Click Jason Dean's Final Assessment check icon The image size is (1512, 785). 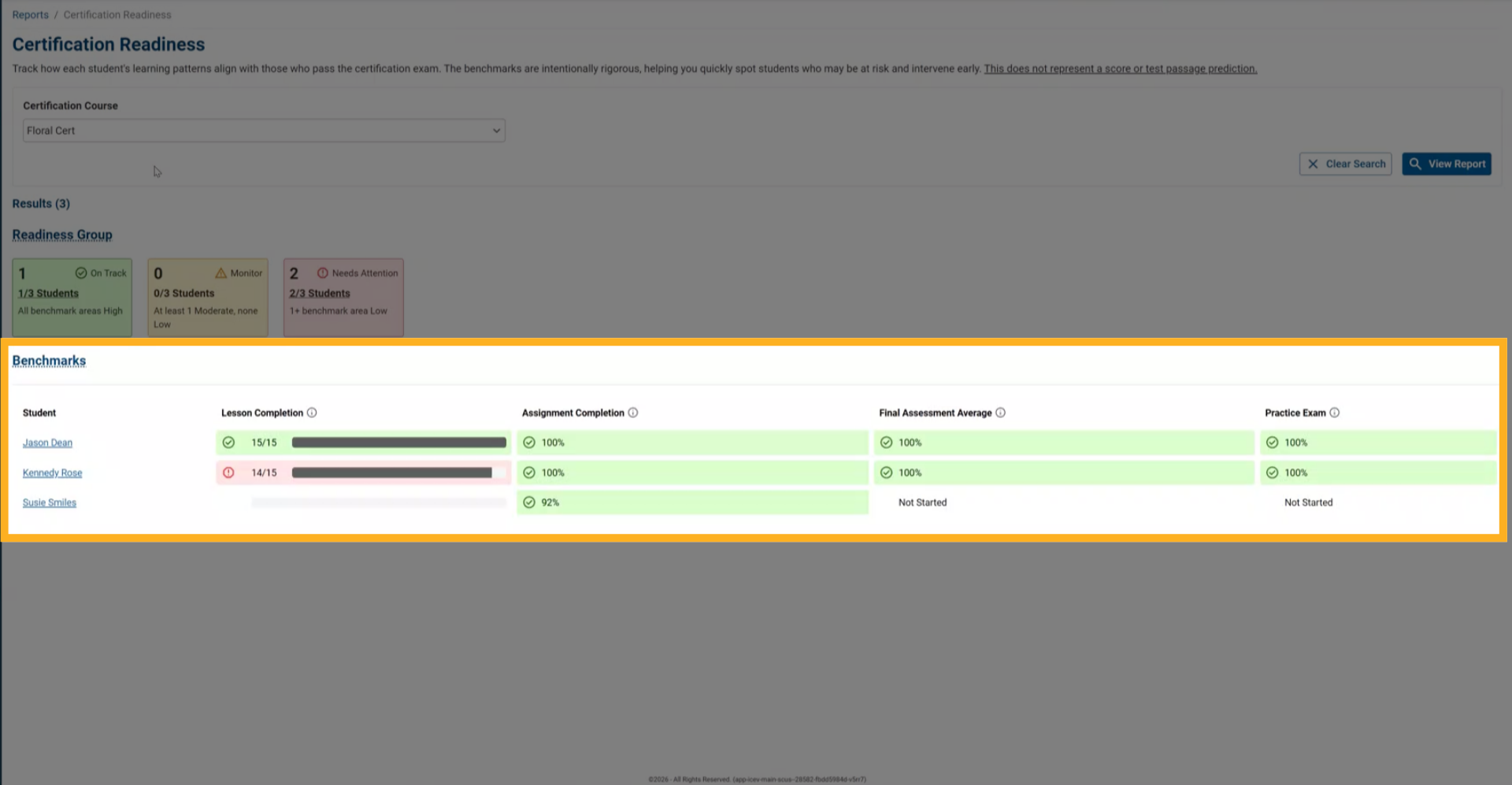click(x=887, y=442)
